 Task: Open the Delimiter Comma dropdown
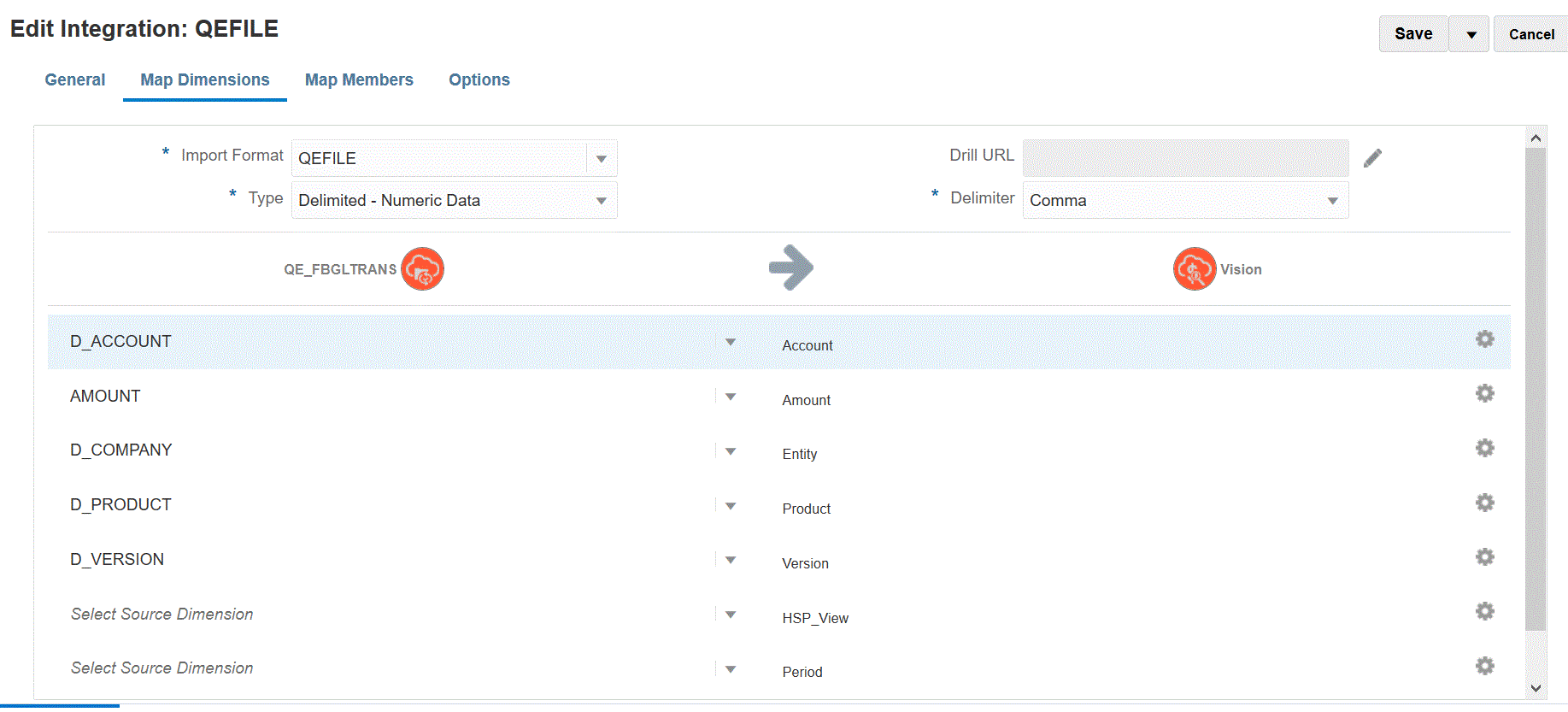pyautogui.click(x=1332, y=201)
